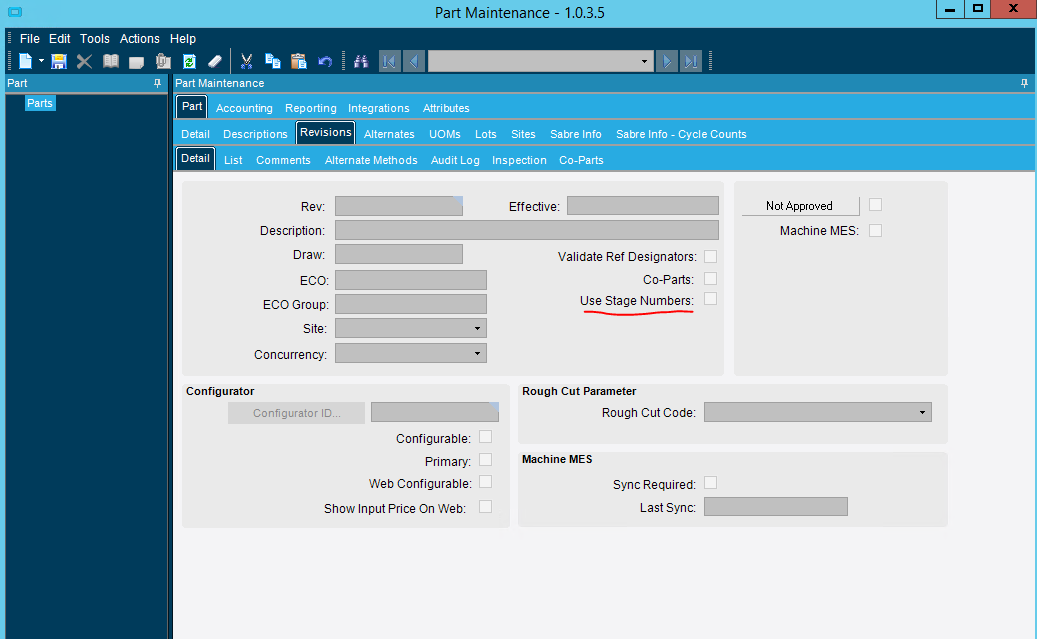Cut data using the scissors icon
Image resolution: width=1037 pixels, height=639 pixels.
pos(246,61)
